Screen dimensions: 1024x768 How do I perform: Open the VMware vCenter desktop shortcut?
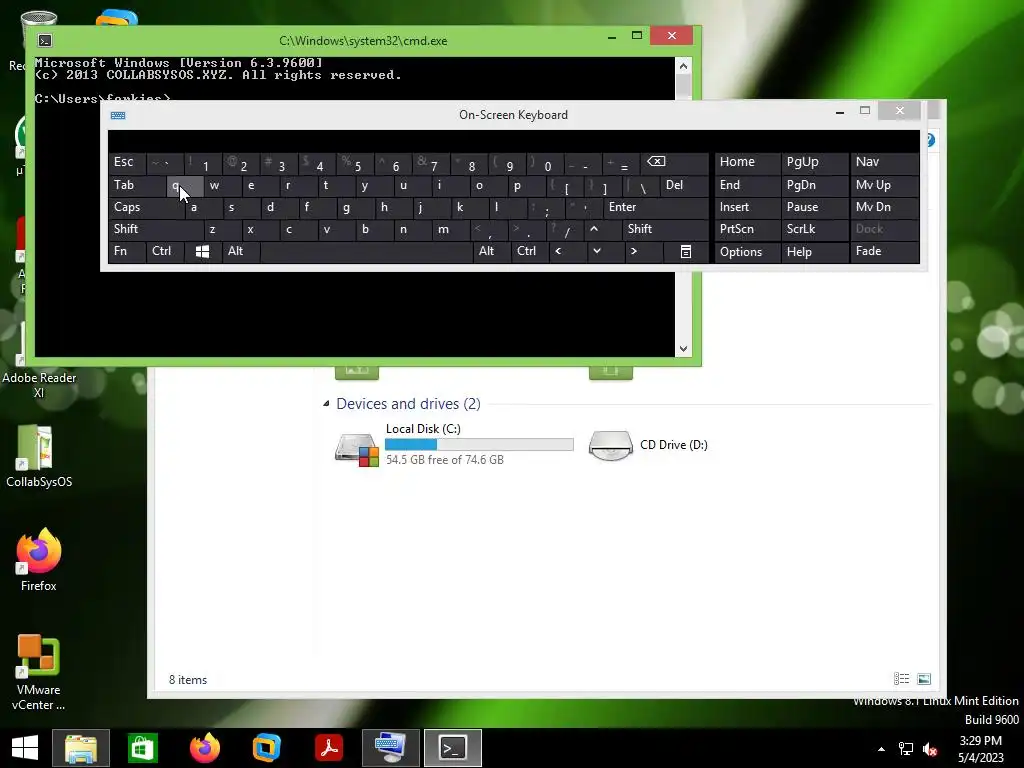[39, 673]
